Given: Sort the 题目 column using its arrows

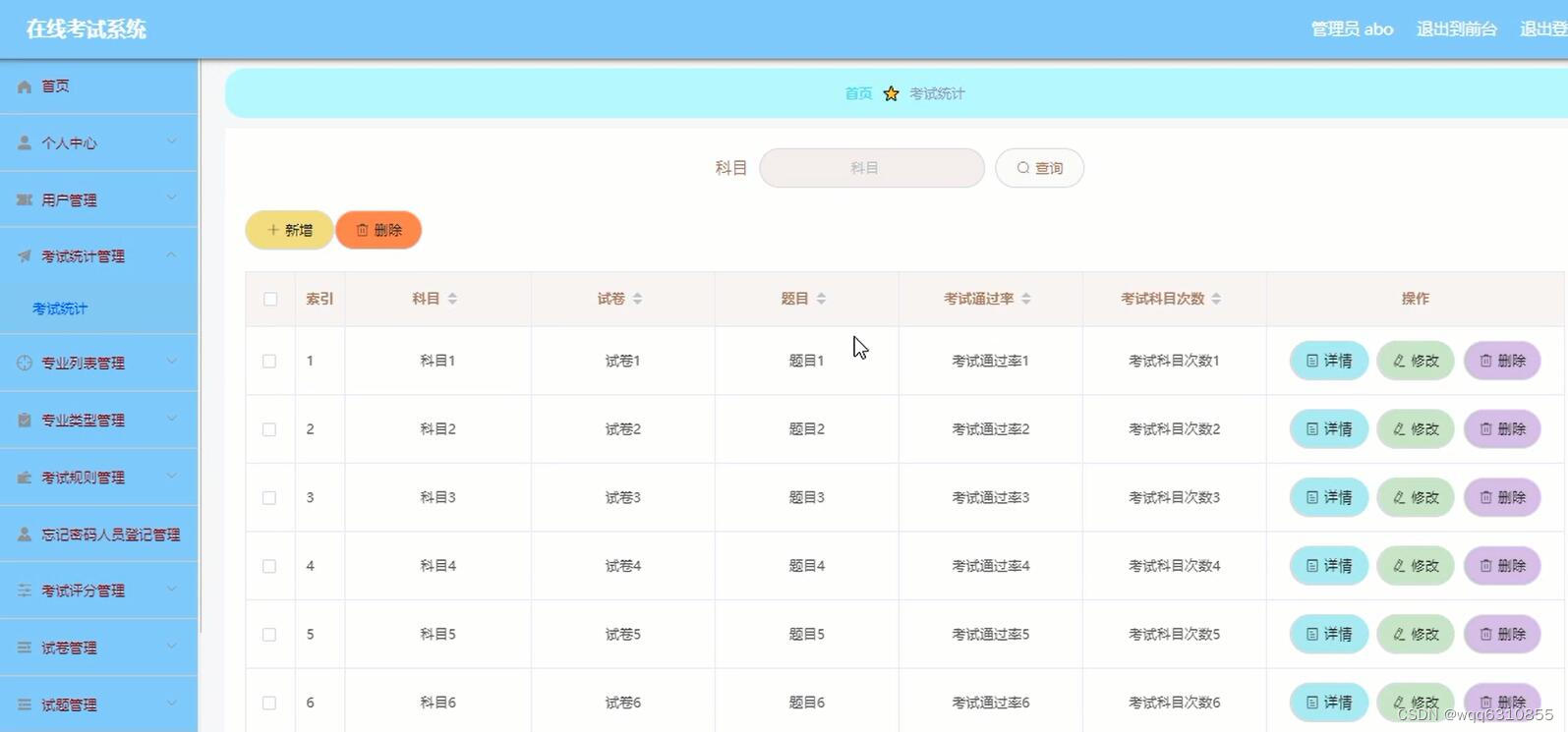Looking at the screenshot, I should click(821, 299).
